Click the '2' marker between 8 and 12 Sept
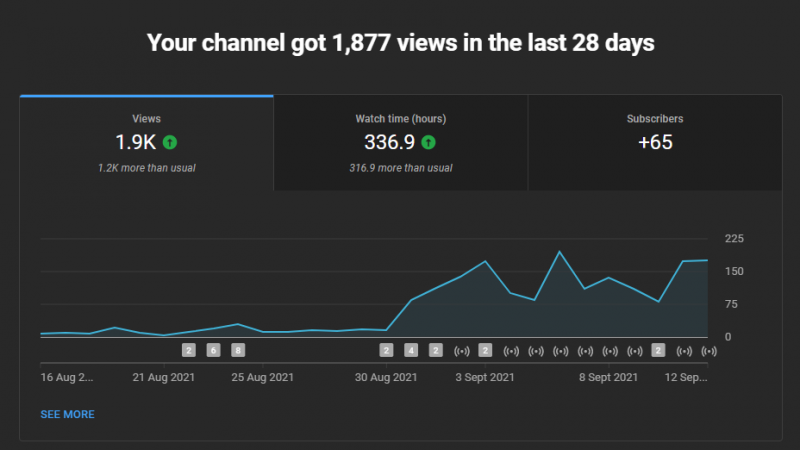Viewport: 800px width, 450px height. (658, 350)
